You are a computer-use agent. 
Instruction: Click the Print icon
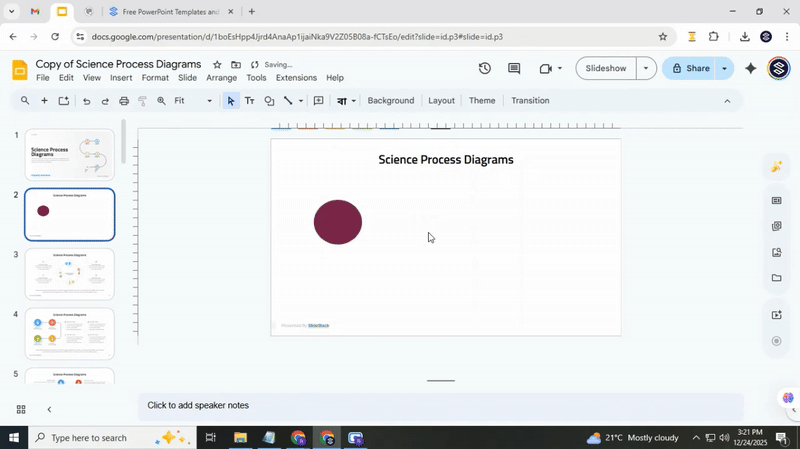124,101
